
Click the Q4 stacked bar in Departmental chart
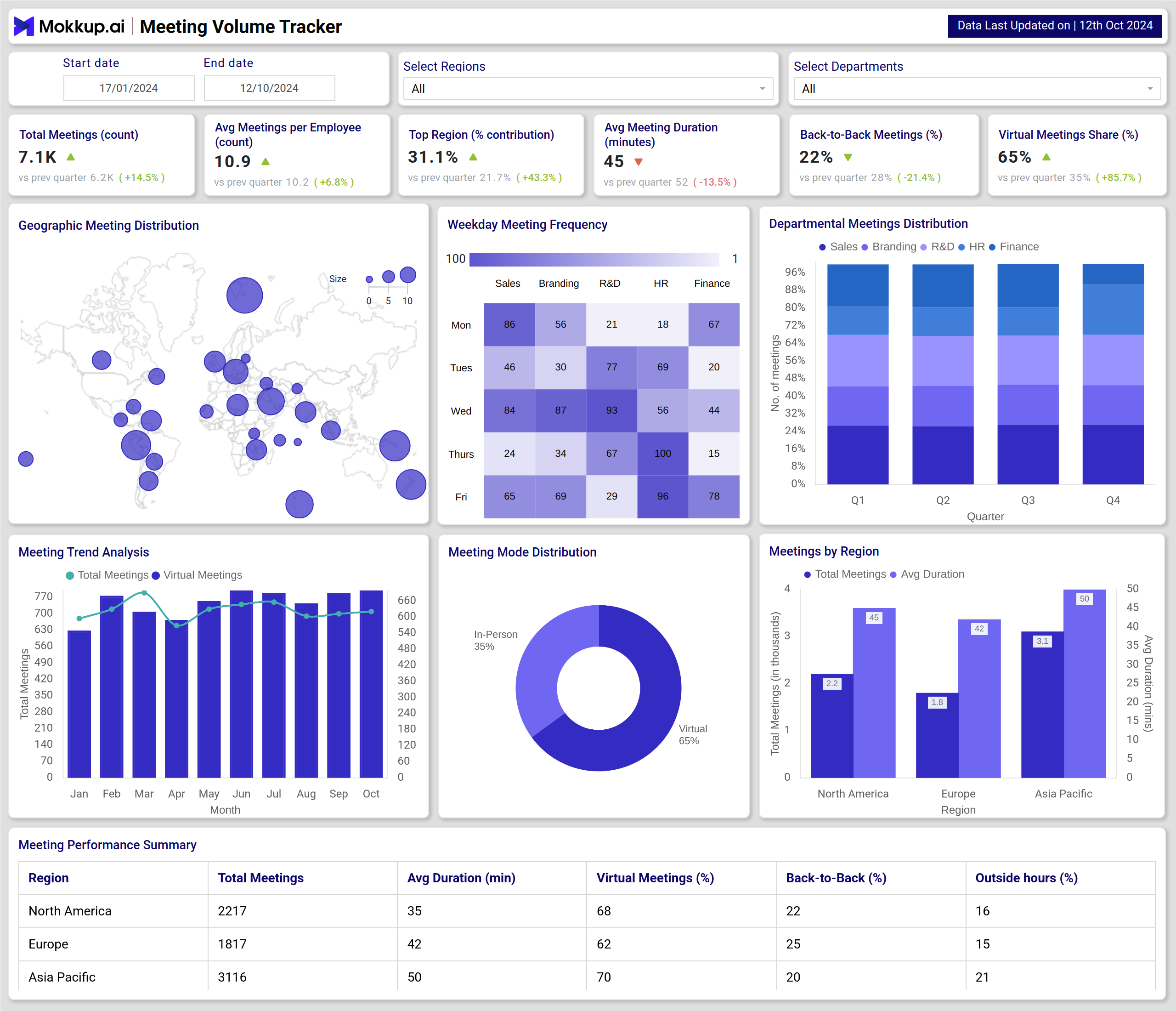click(x=1113, y=374)
